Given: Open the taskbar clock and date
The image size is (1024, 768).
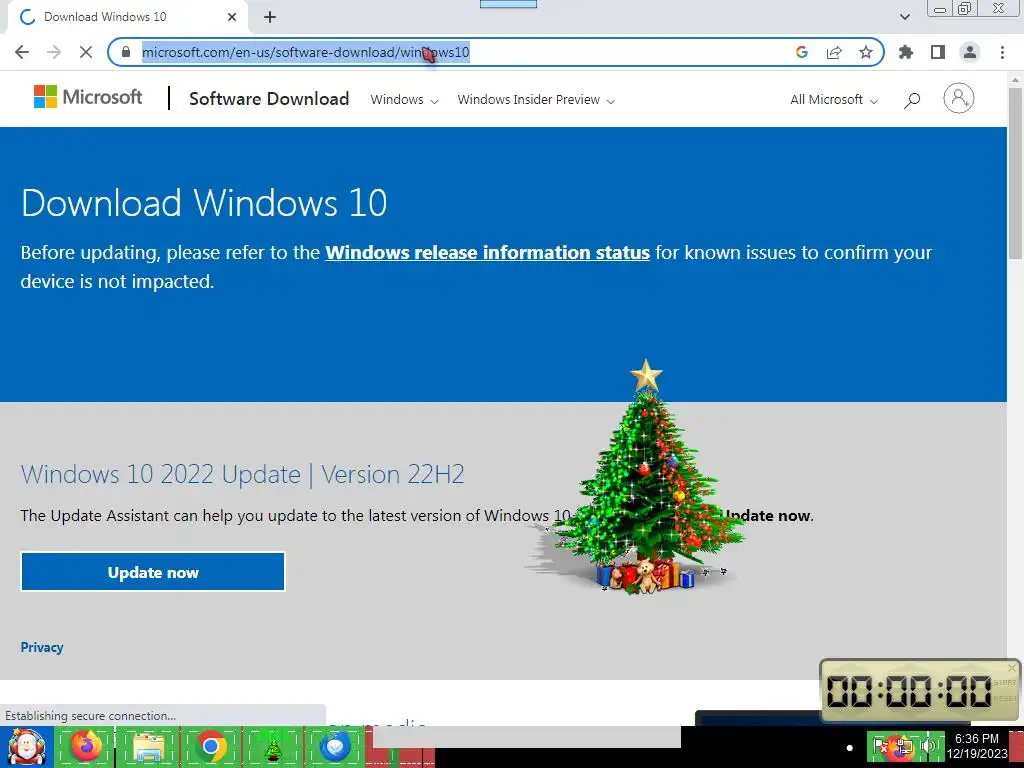Looking at the screenshot, I should (977, 746).
